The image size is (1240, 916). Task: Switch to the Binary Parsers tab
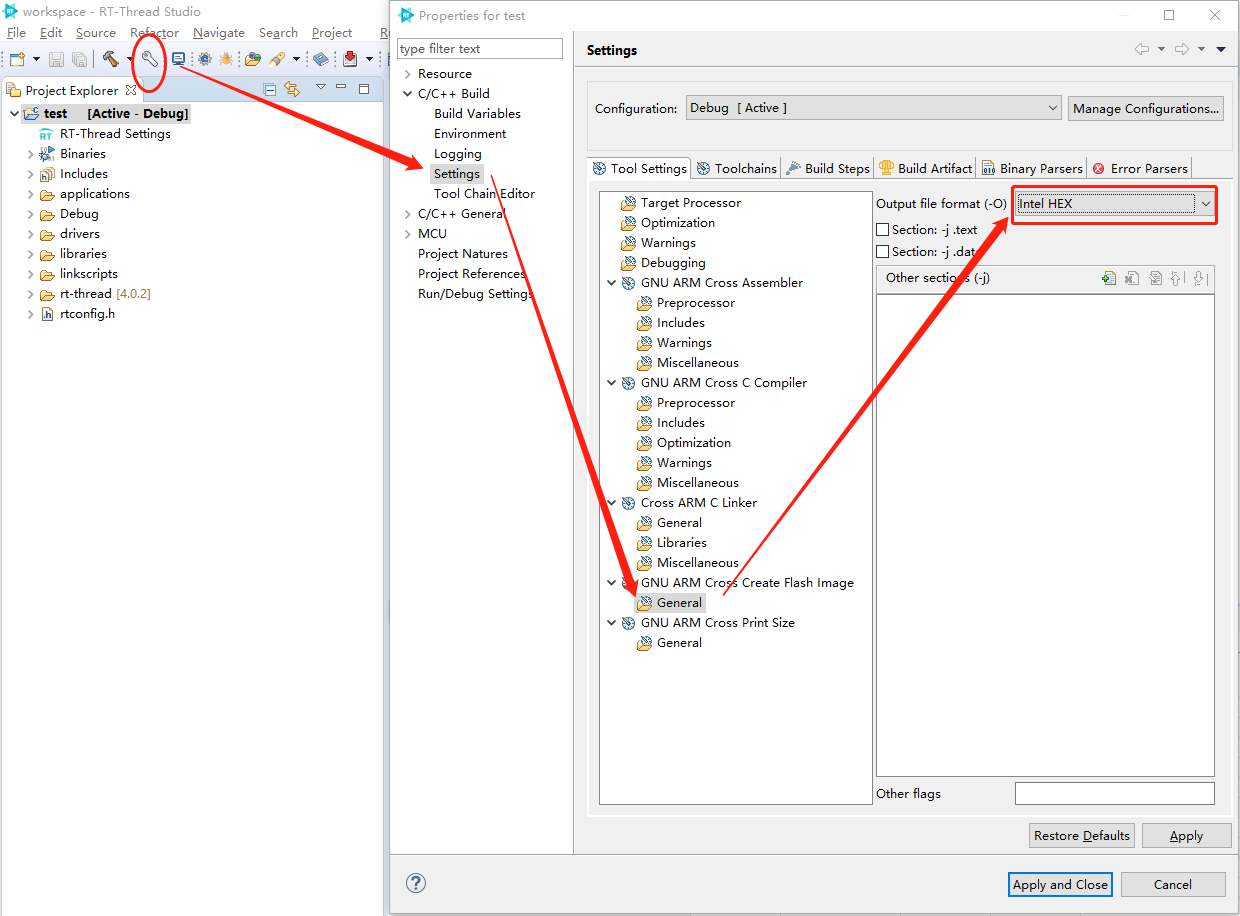click(1033, 169)
